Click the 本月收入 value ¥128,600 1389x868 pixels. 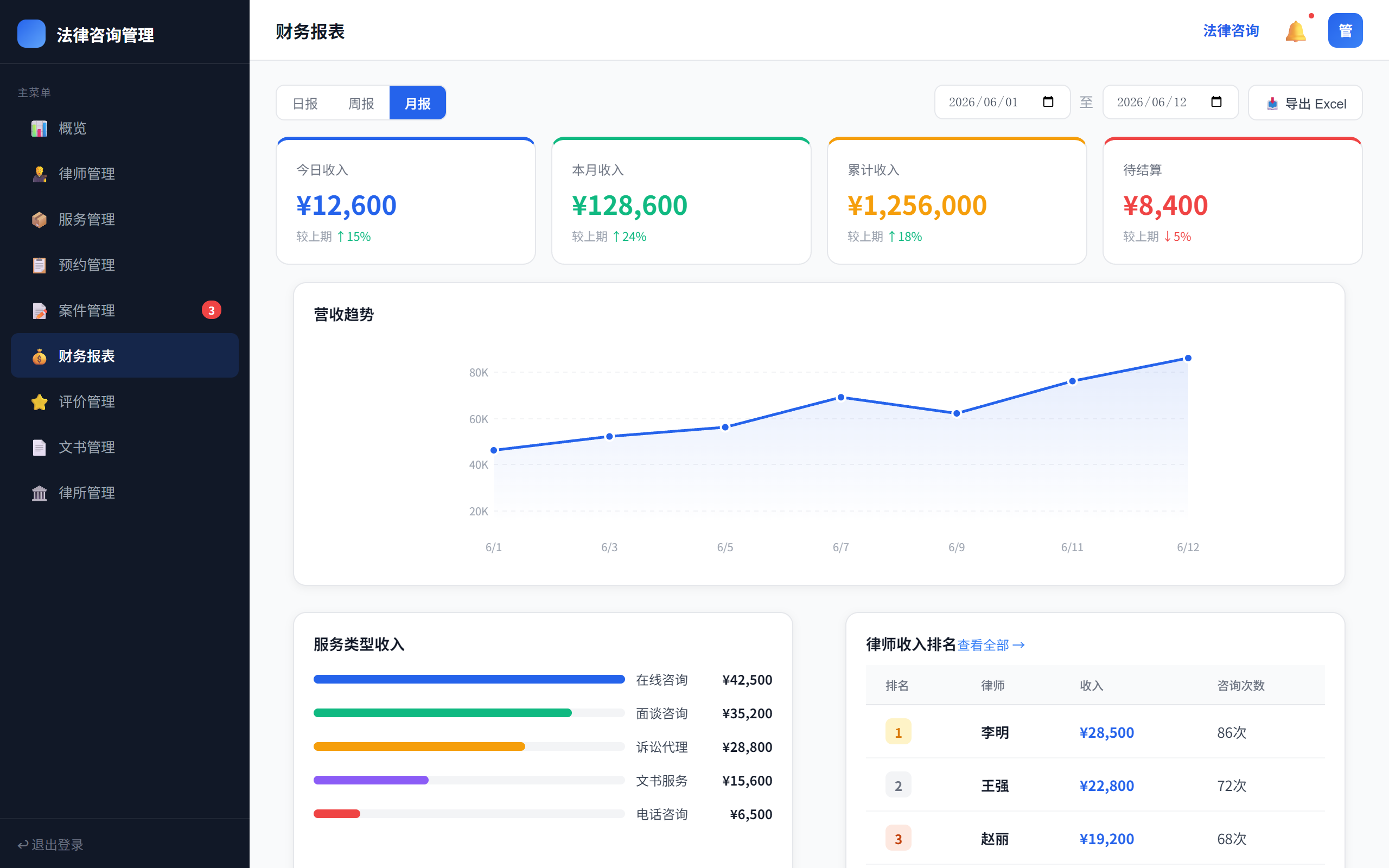tap(629, 206)
